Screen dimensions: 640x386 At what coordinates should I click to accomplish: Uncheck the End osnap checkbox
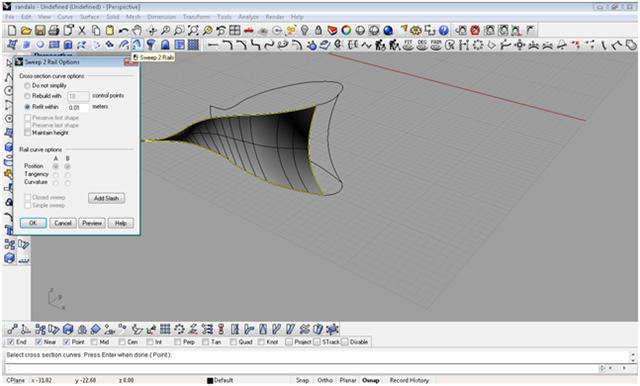point(11,342)
